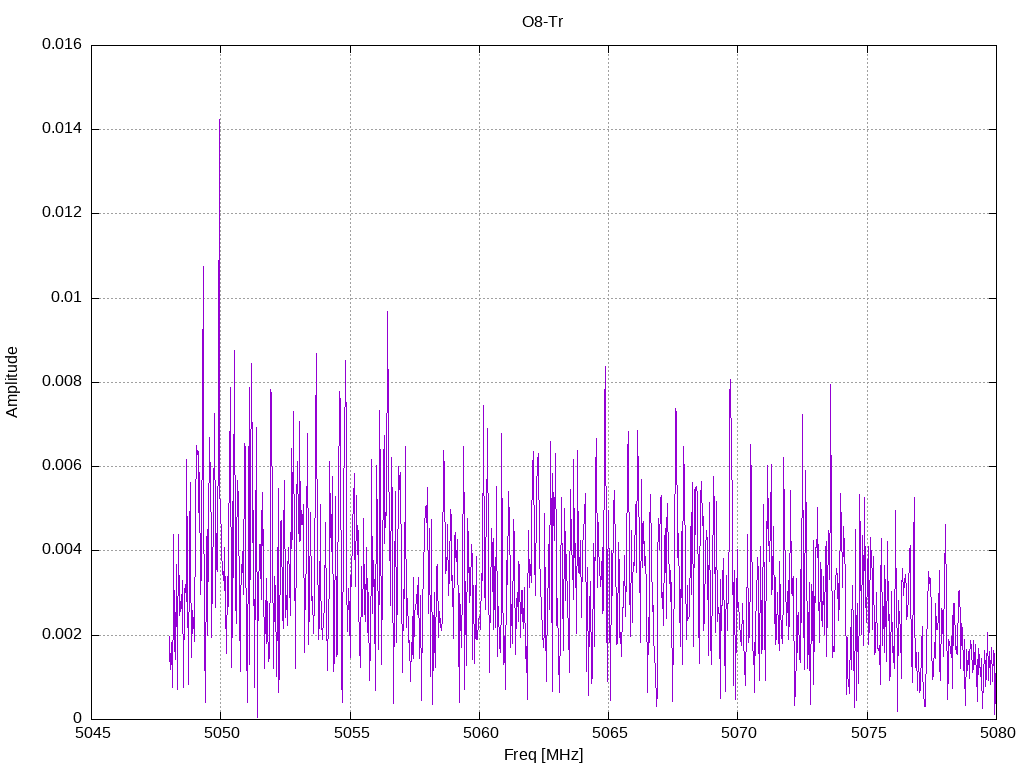Click the 5065 x-axis tick label

pyautogui.click(x=608, y=734)
